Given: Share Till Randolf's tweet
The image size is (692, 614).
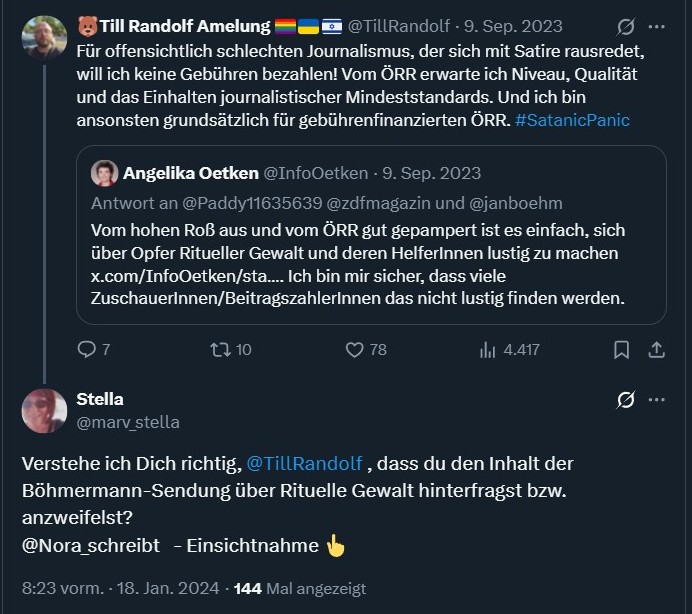Looking at the screenshot, I should 657,349.
